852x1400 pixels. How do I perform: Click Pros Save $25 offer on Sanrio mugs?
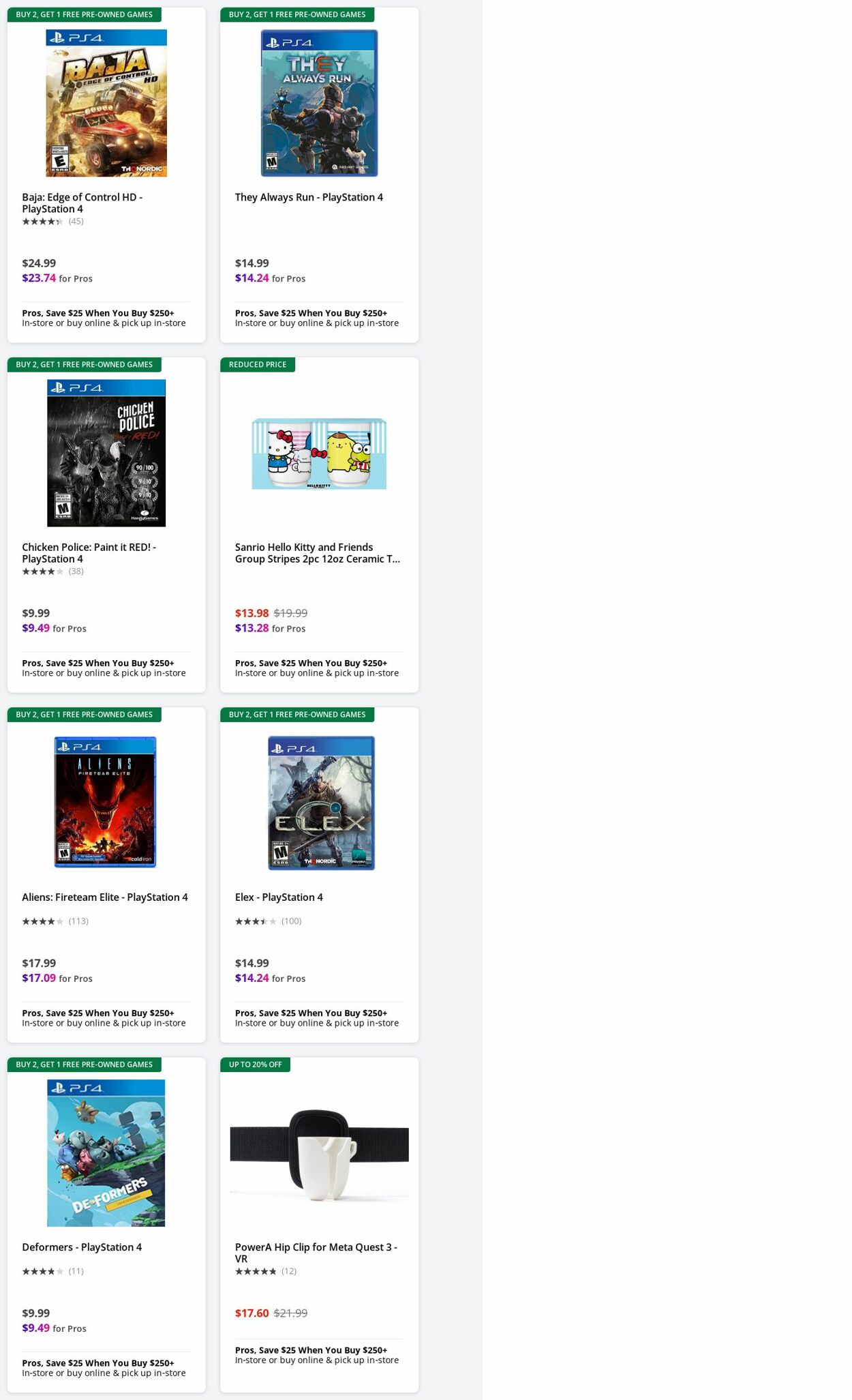(x=317, y=668)
